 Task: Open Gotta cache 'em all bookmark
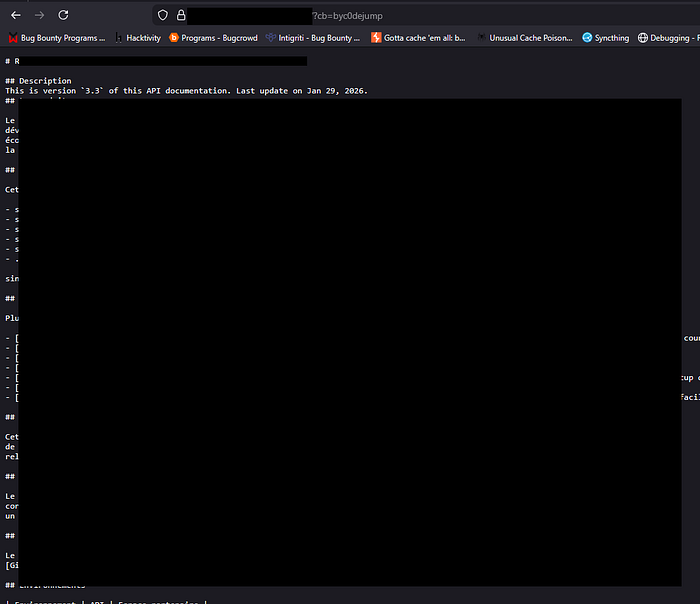click(418, 38)
